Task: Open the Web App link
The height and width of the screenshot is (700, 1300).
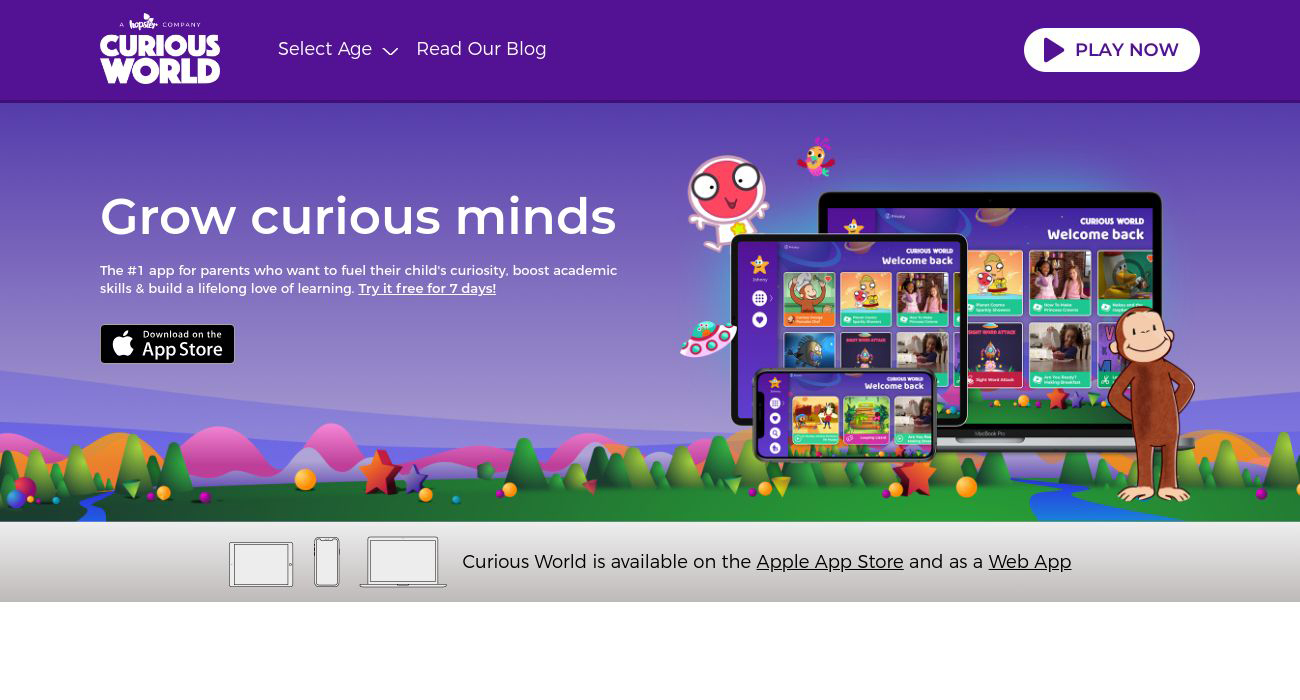Action: (1029, 562)
